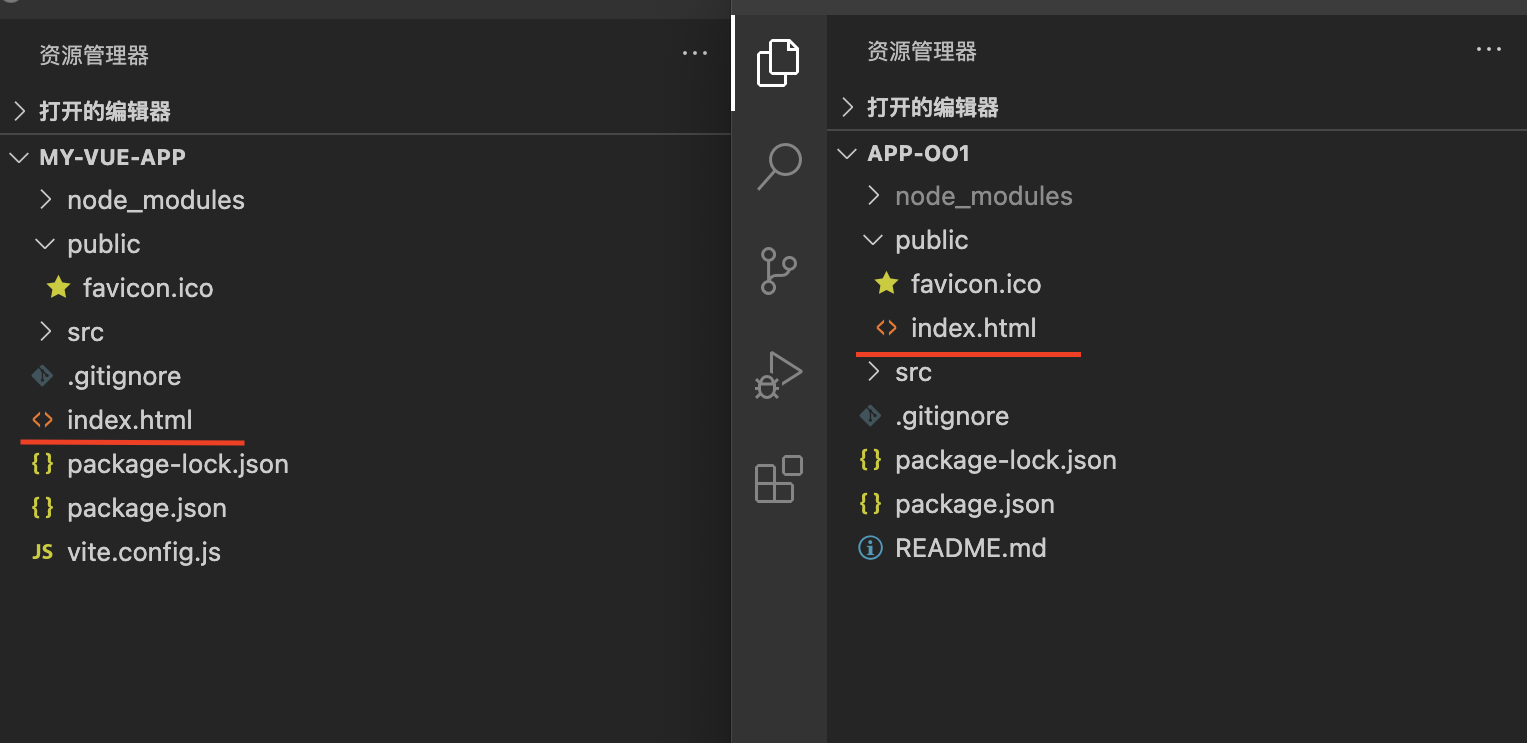Collapse the APP-001 project root

pyautogui.click(x=918, y=154)
